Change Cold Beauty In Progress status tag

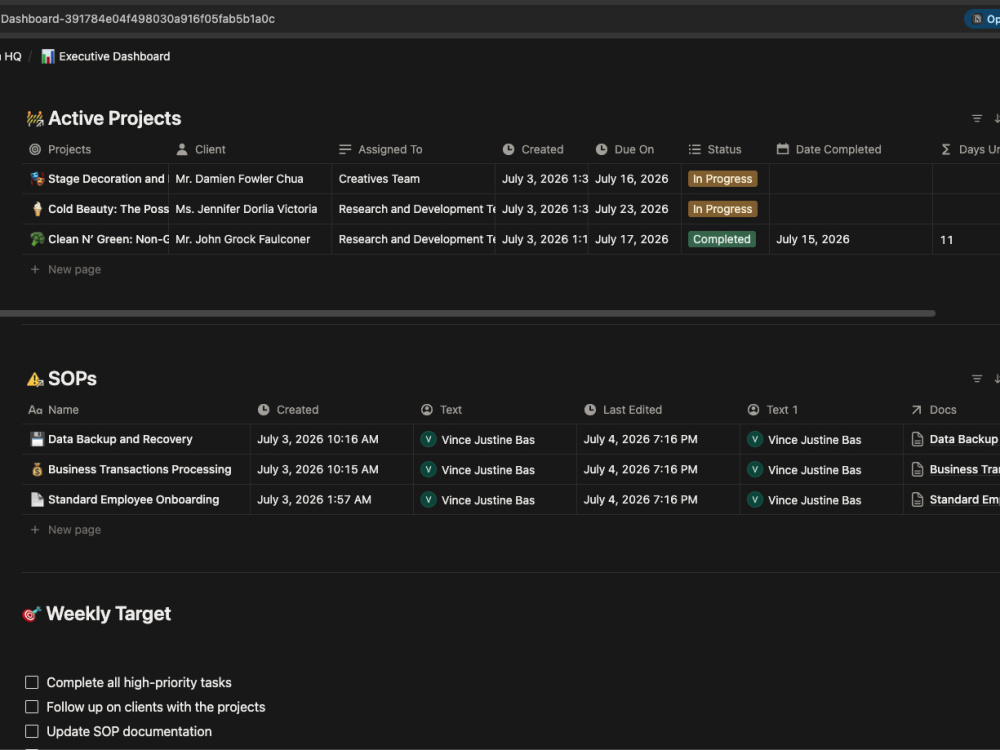click(x=722, y=209)
